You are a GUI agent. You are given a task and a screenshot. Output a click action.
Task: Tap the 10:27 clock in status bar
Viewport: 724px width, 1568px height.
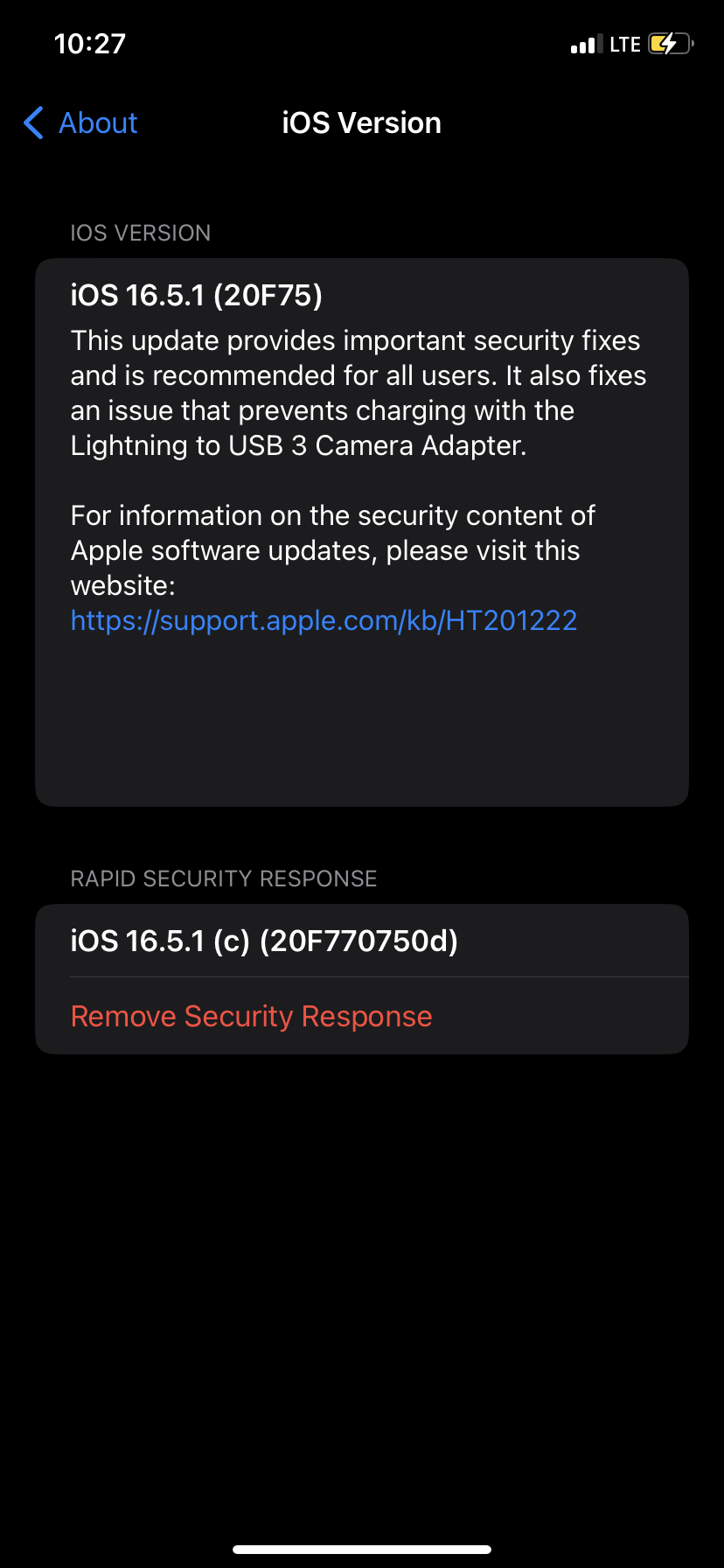click(90, 44)
